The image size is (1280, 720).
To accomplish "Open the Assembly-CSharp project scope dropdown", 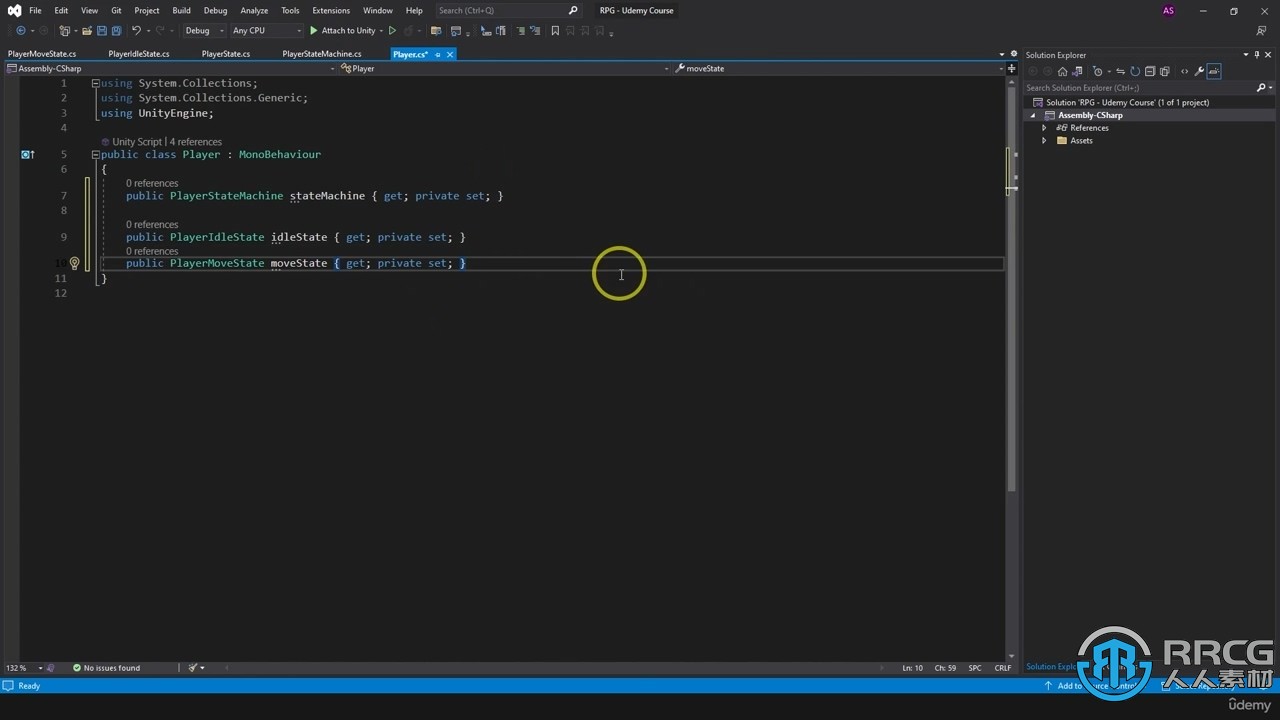I will click(x=170, y=68).
